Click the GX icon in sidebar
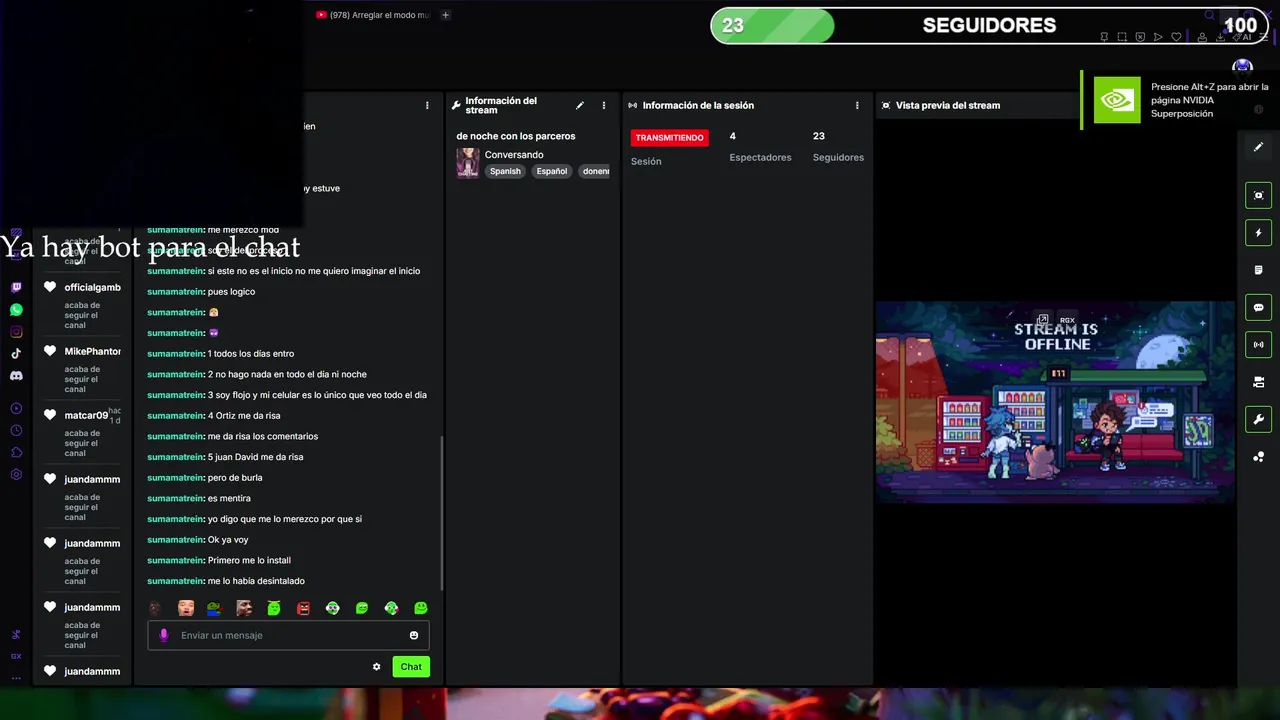 point(16,656)
